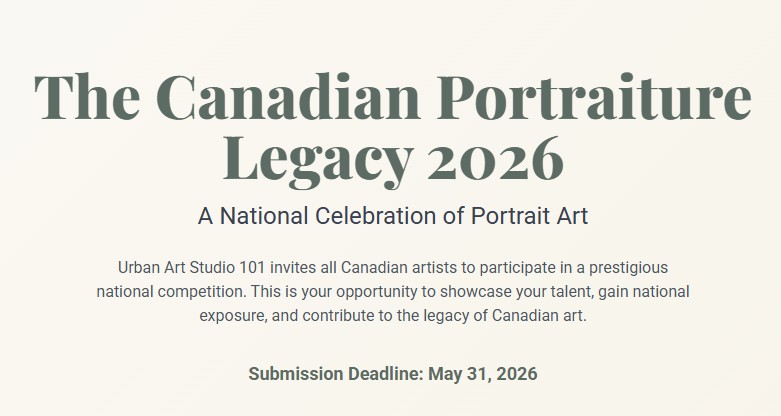Viewport: 781px width, 416px height.
Task: Click the word "exposure" in the paragraph
Action: click(232, 316)
